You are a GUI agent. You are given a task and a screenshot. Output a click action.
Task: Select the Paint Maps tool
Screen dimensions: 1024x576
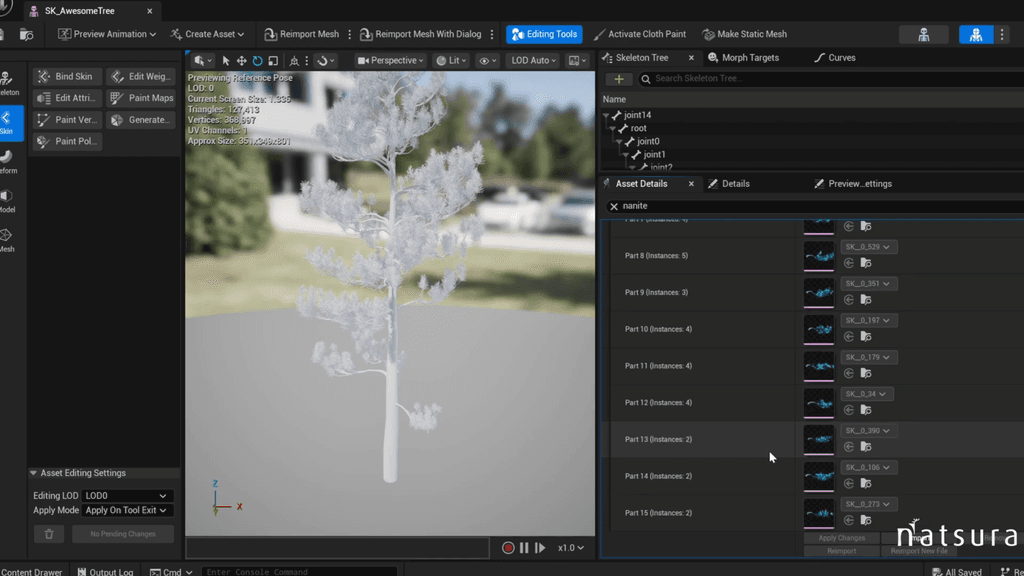click(x=142, y=97)
